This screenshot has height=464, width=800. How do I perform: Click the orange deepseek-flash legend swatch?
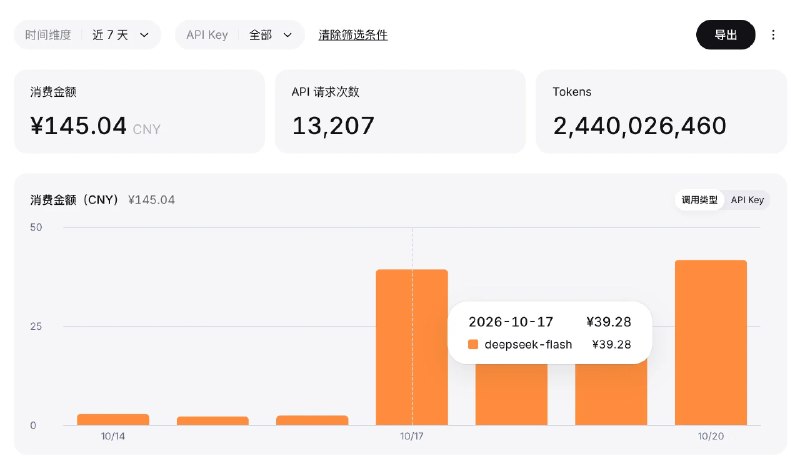(473, 345)
